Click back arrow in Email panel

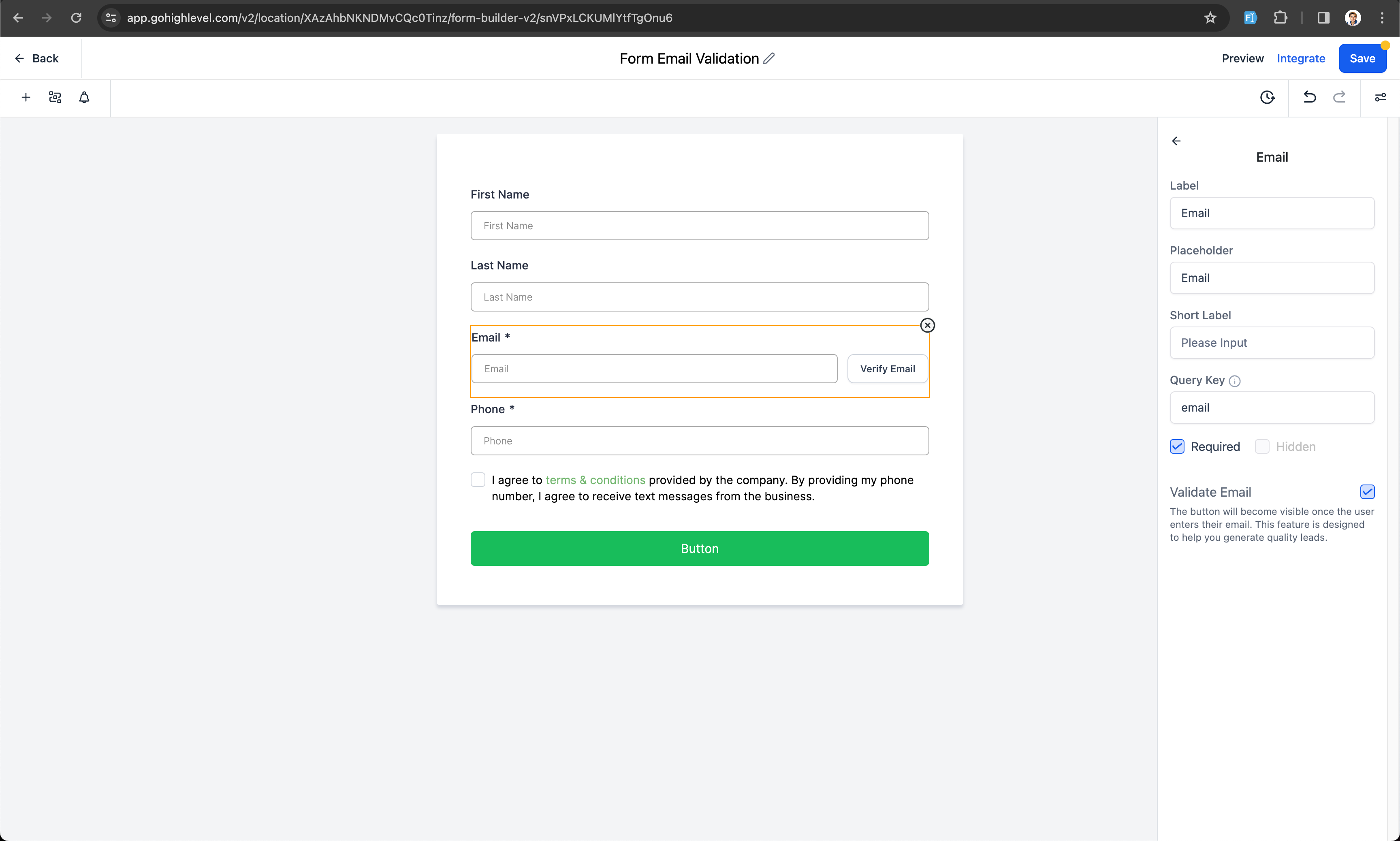[1176, 141]
